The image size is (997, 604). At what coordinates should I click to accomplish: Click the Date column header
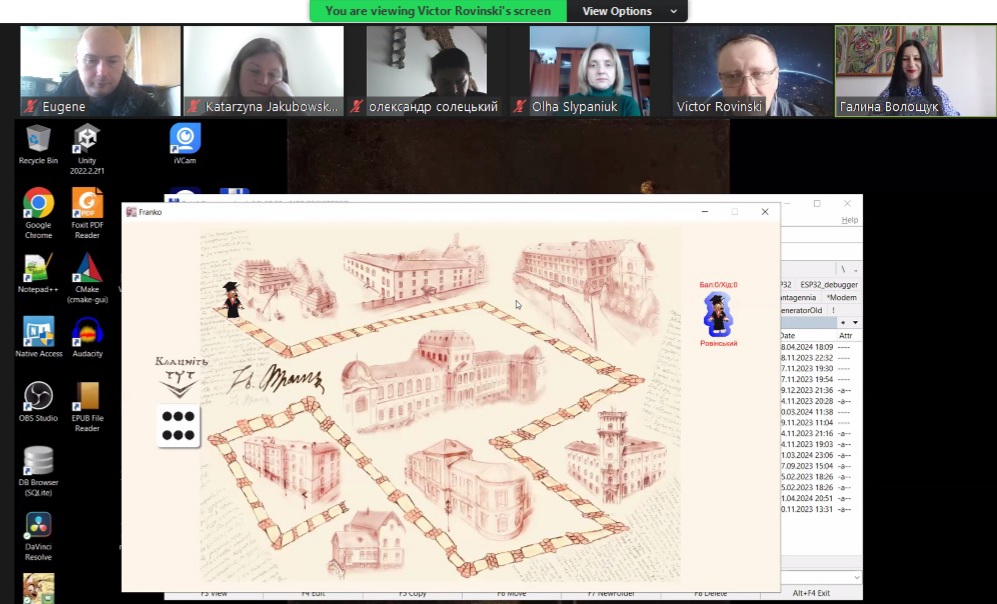[x=788, y=336]
